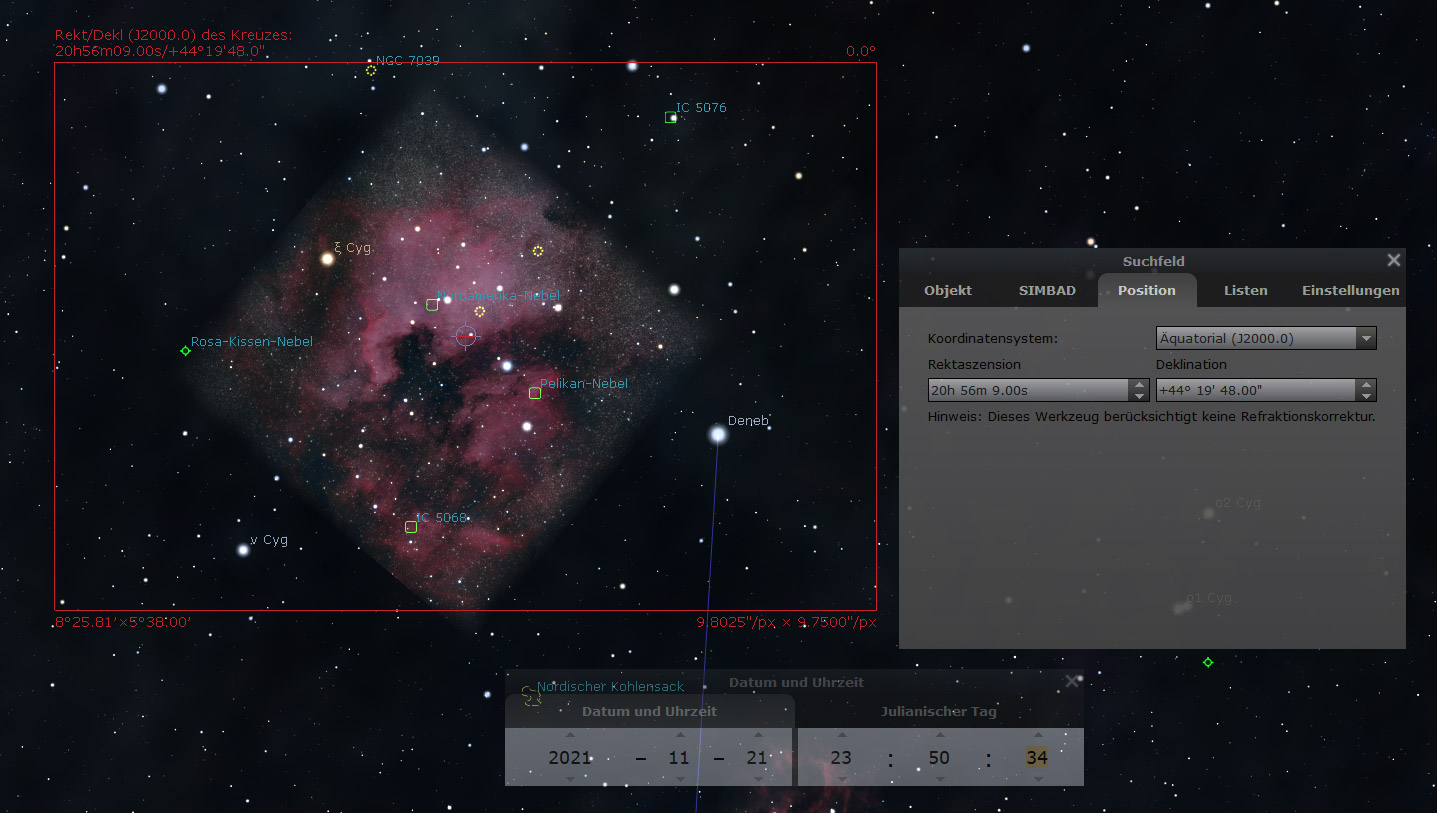Click the Pelikan-Nebel label text

(x=584, y=383)
